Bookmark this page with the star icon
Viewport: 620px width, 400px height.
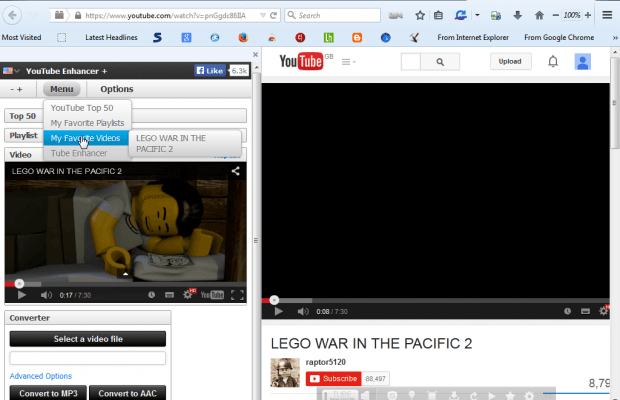click(420, 15)
